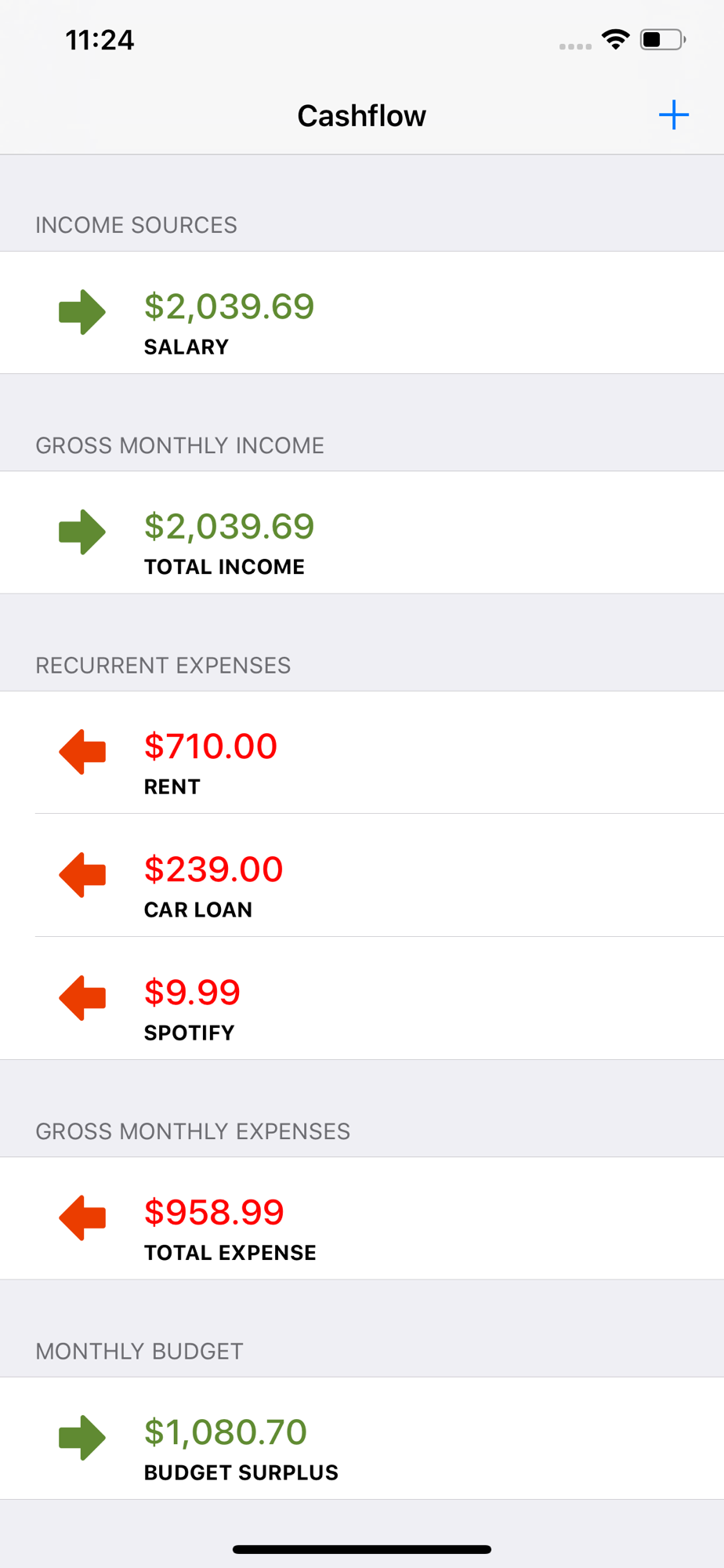724x1568 pixels.
Task: Click the green arrow beside Total Income
Action: pos(82,532)
